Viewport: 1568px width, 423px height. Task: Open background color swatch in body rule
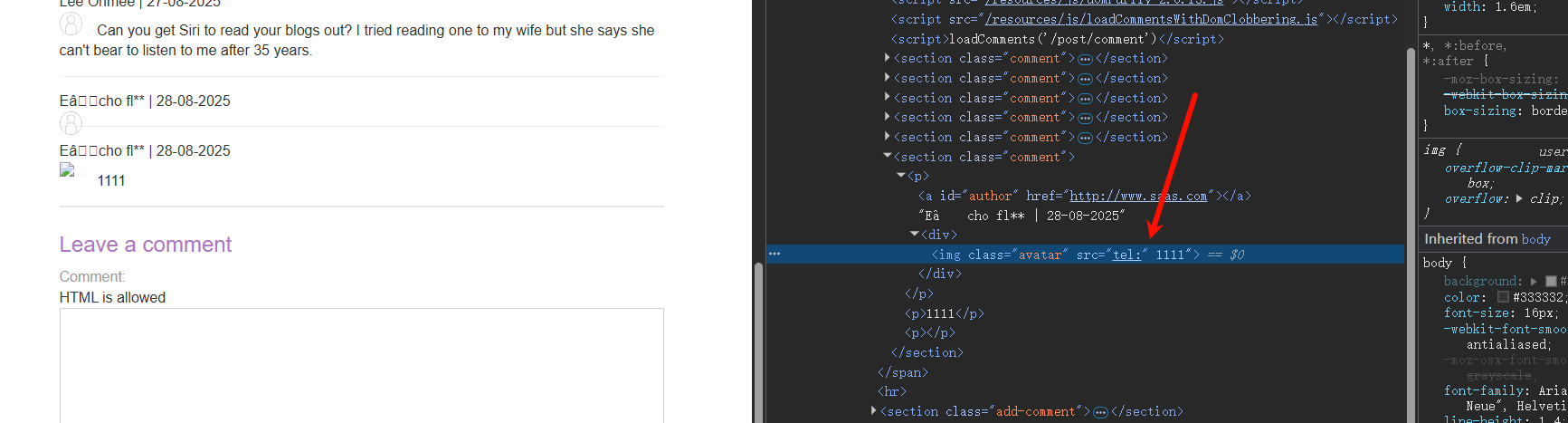point(1551,282)
